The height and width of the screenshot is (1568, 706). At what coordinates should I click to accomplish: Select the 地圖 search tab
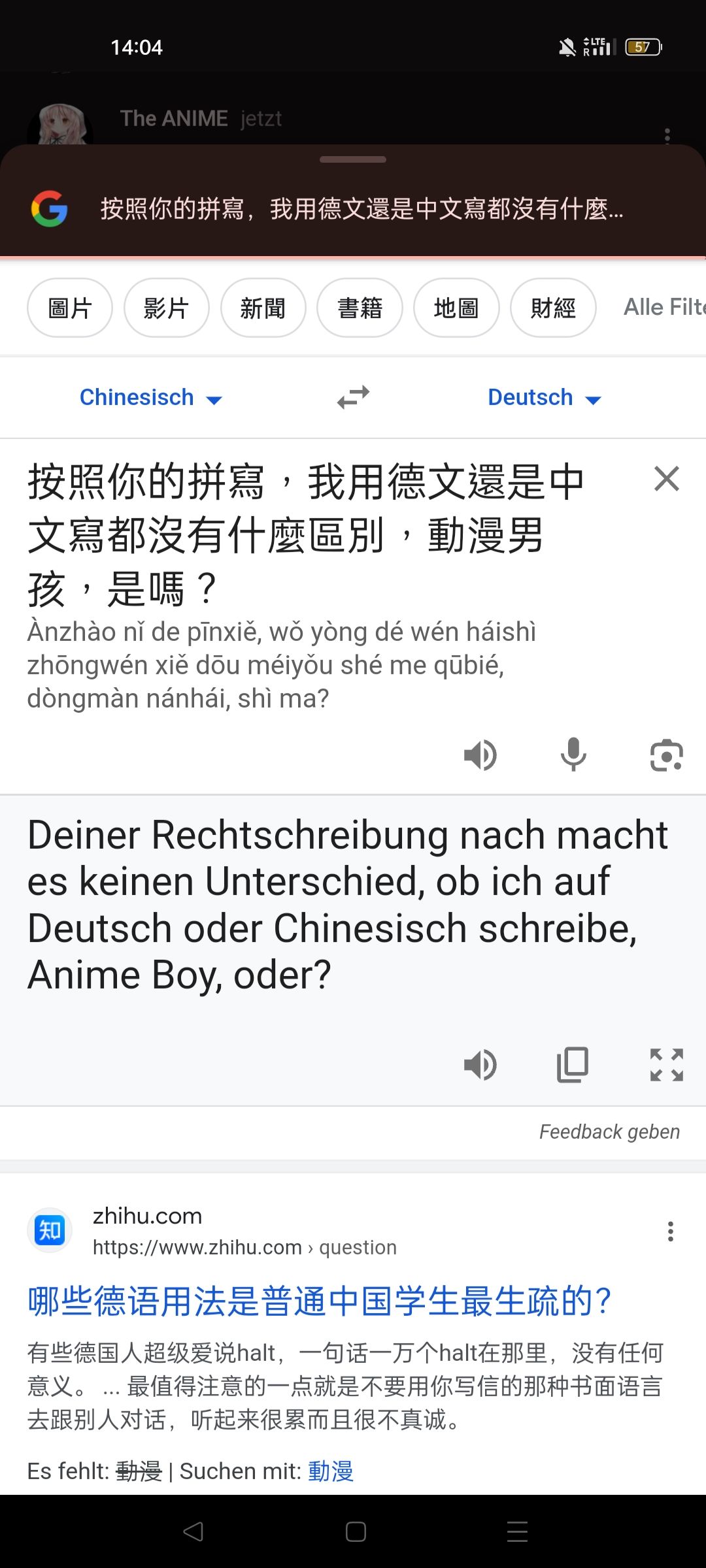[456, 308]
